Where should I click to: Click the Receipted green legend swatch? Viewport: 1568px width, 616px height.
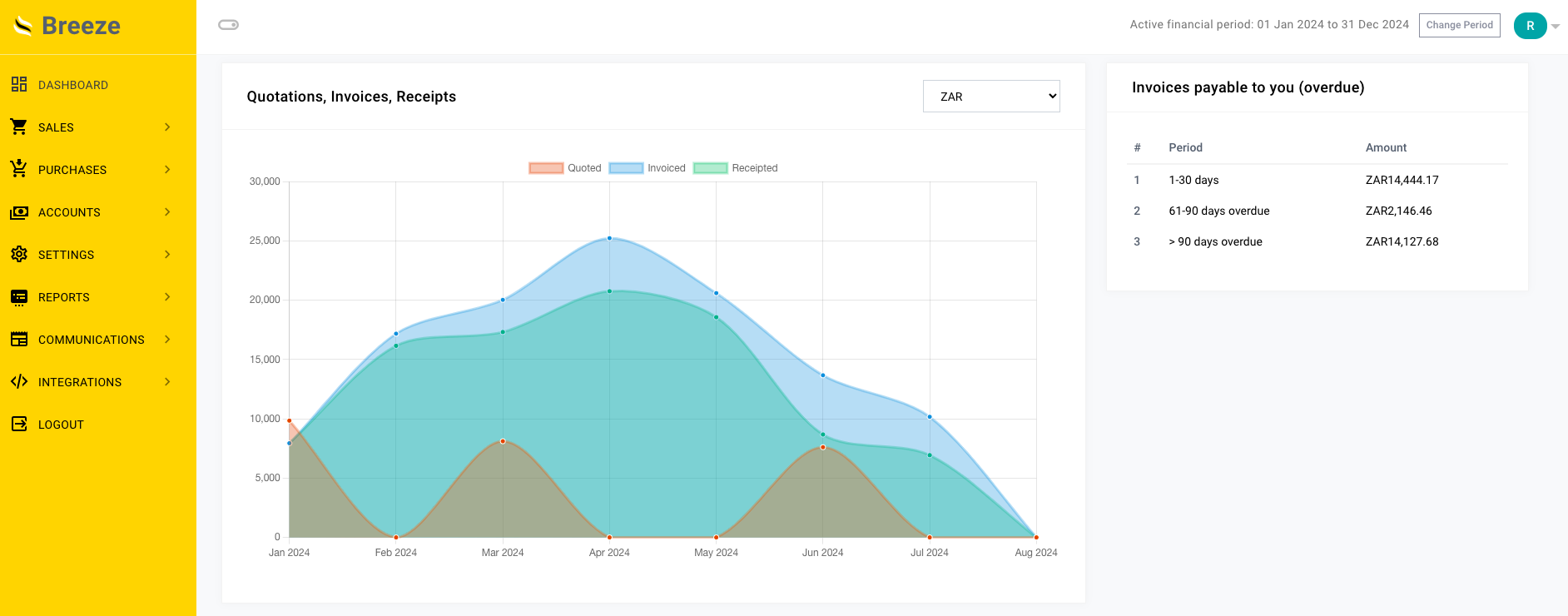[x=710, y=168]
